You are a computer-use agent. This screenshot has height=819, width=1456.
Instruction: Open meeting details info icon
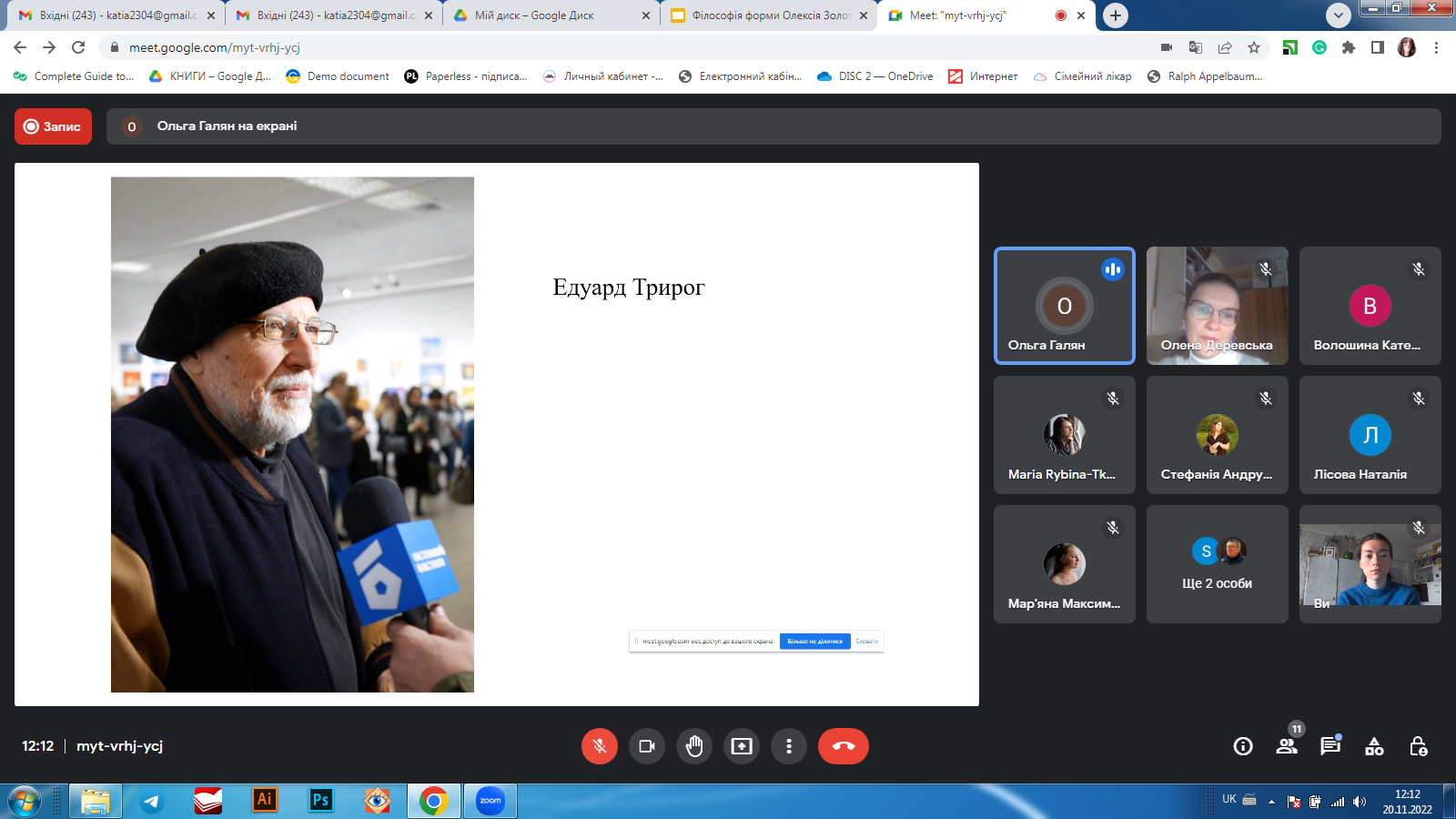(1243, 746)
